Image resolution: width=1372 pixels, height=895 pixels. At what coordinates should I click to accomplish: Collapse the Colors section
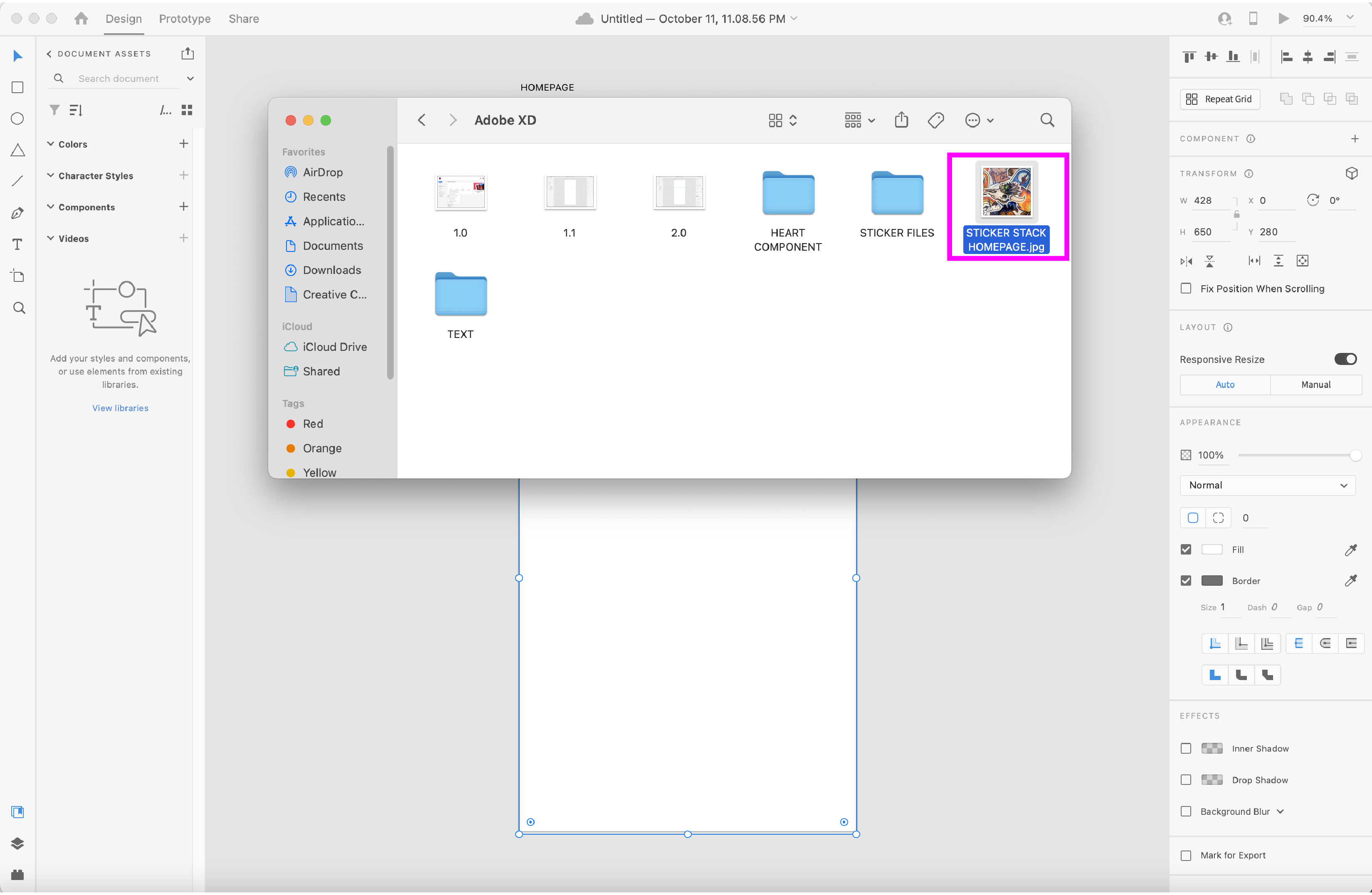tap(51, 143)
